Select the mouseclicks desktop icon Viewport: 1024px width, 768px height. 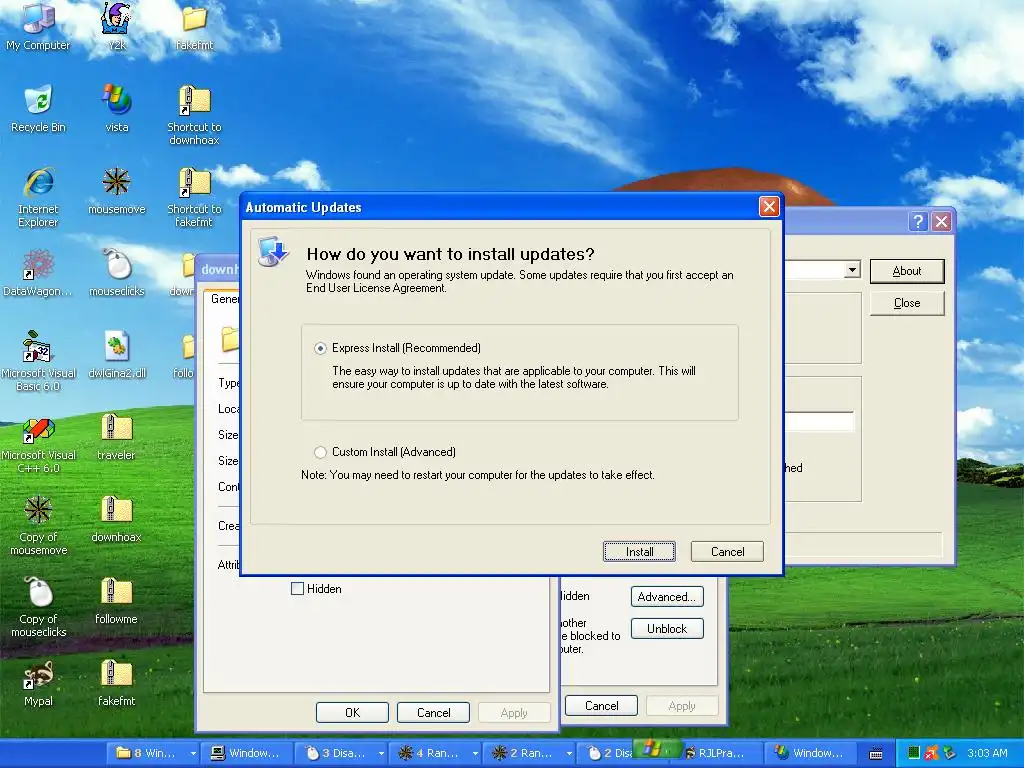[116, 273]
